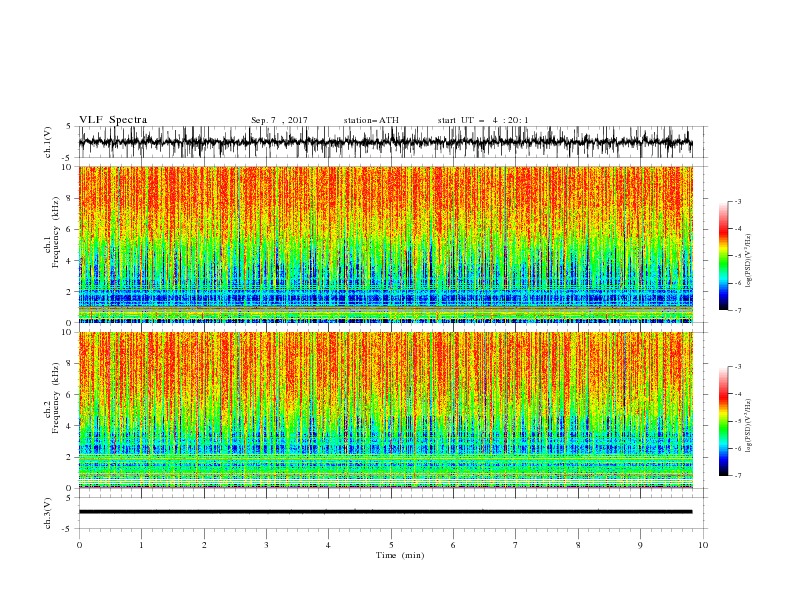Click the upper color bar "log(PSD)" label
The height and width of the screenshot is (612, 792).
pyautogui.click(x=749, y=261)
